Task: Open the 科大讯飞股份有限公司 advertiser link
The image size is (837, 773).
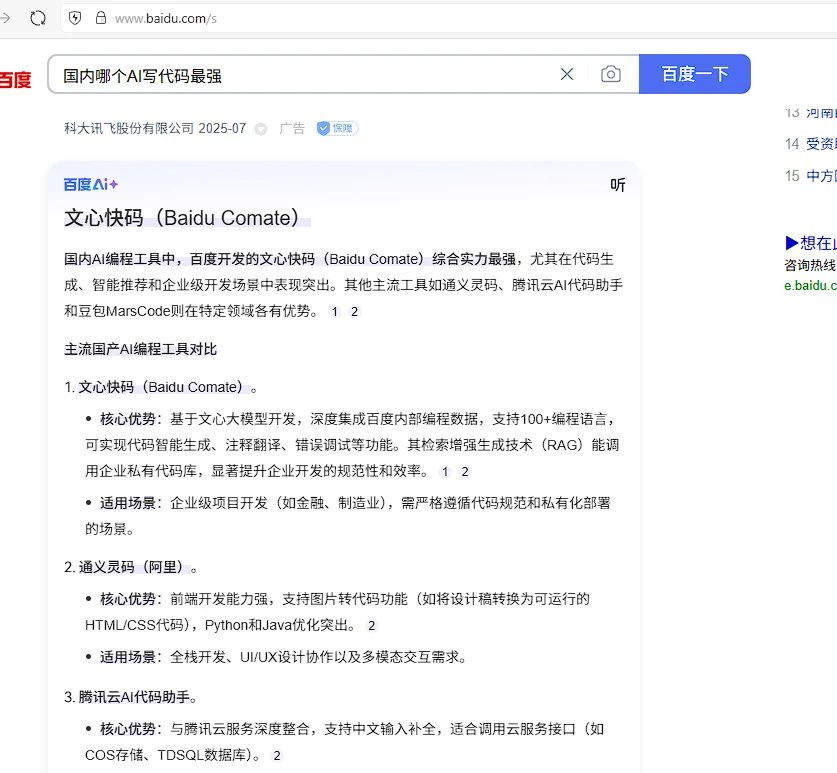Action: coord(129,128)
